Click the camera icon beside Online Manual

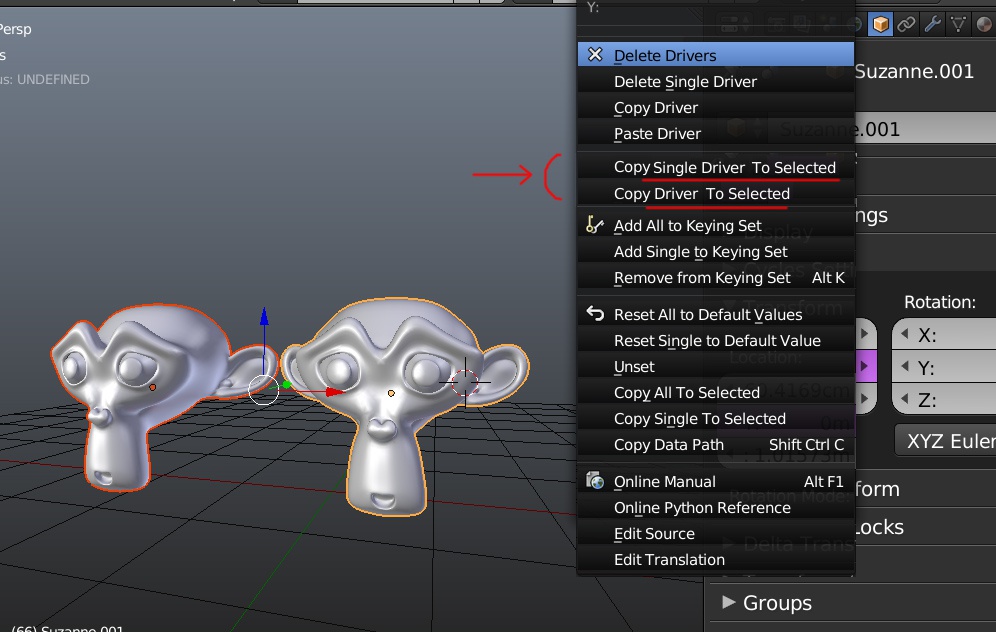coord(595,481)
